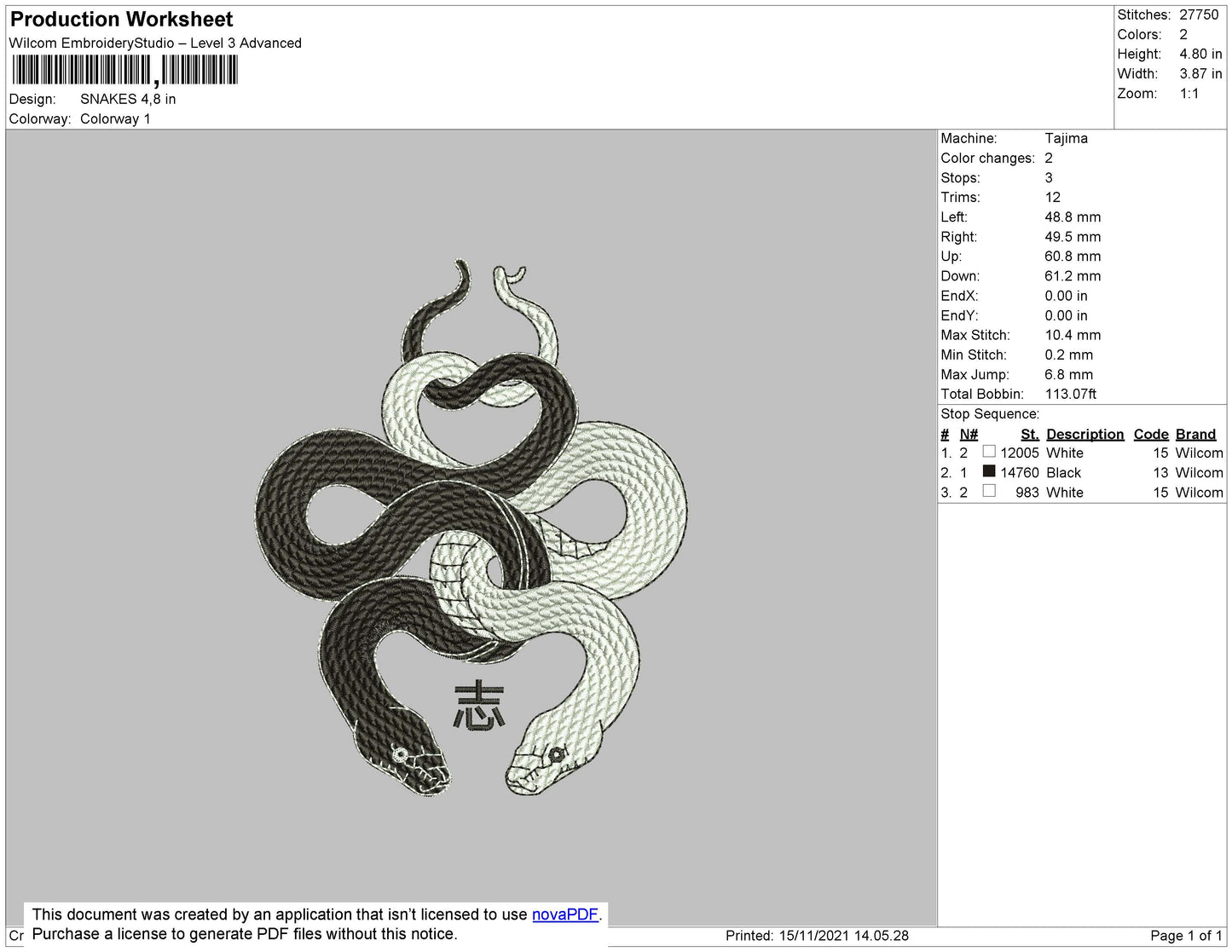1232x952 pixels.
Task: Click the Production Worksheet heading
Action: pyautogui.click(x=121, y=20)
